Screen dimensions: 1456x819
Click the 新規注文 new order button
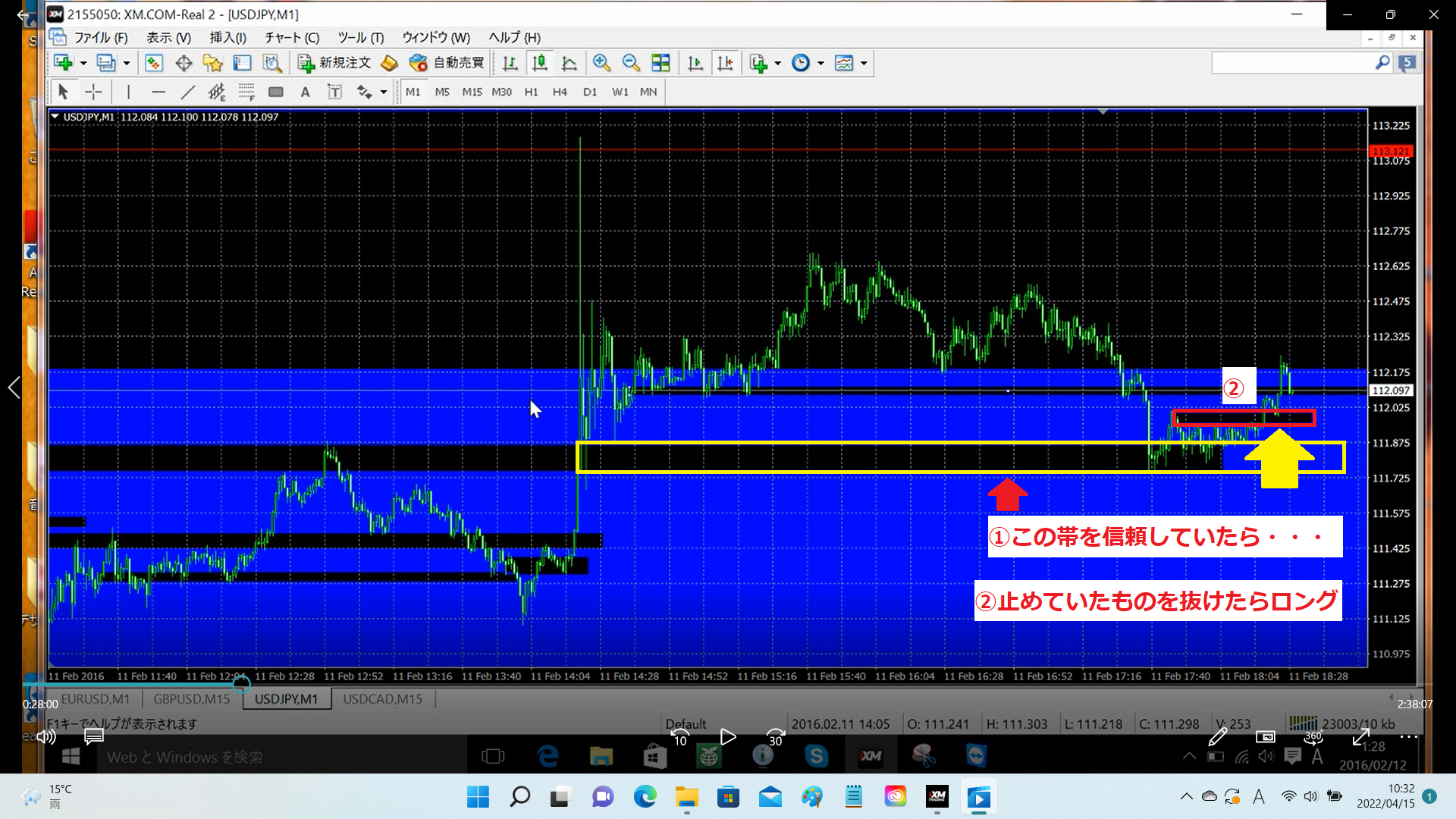point(334,63)
